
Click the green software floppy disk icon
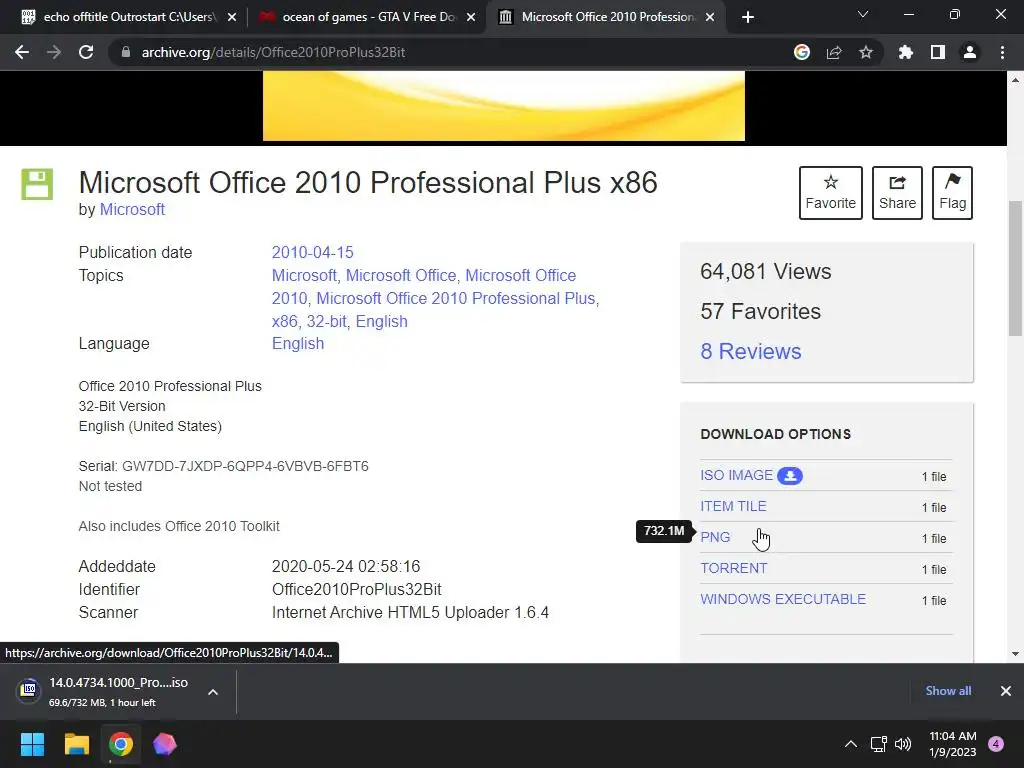[x=37, y=184]
